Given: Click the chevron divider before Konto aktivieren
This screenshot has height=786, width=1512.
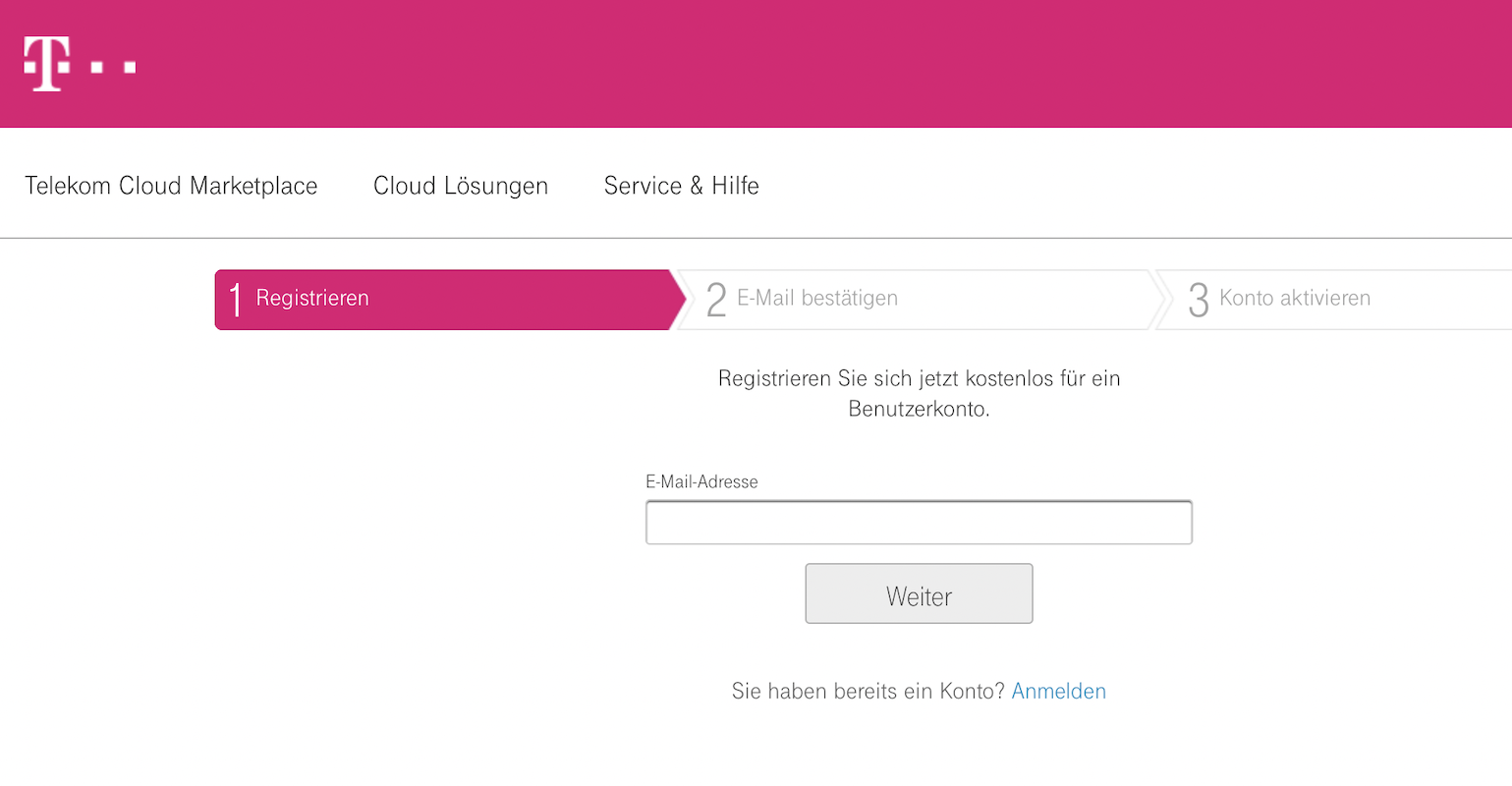Looking at the screenshot, I should point(1160,300).
